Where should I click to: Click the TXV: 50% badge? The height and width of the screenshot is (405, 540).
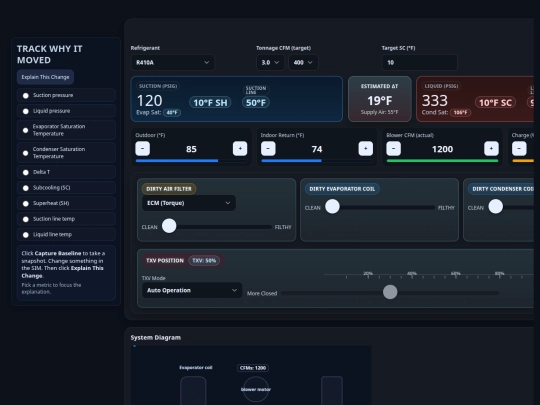click(204, 260)
